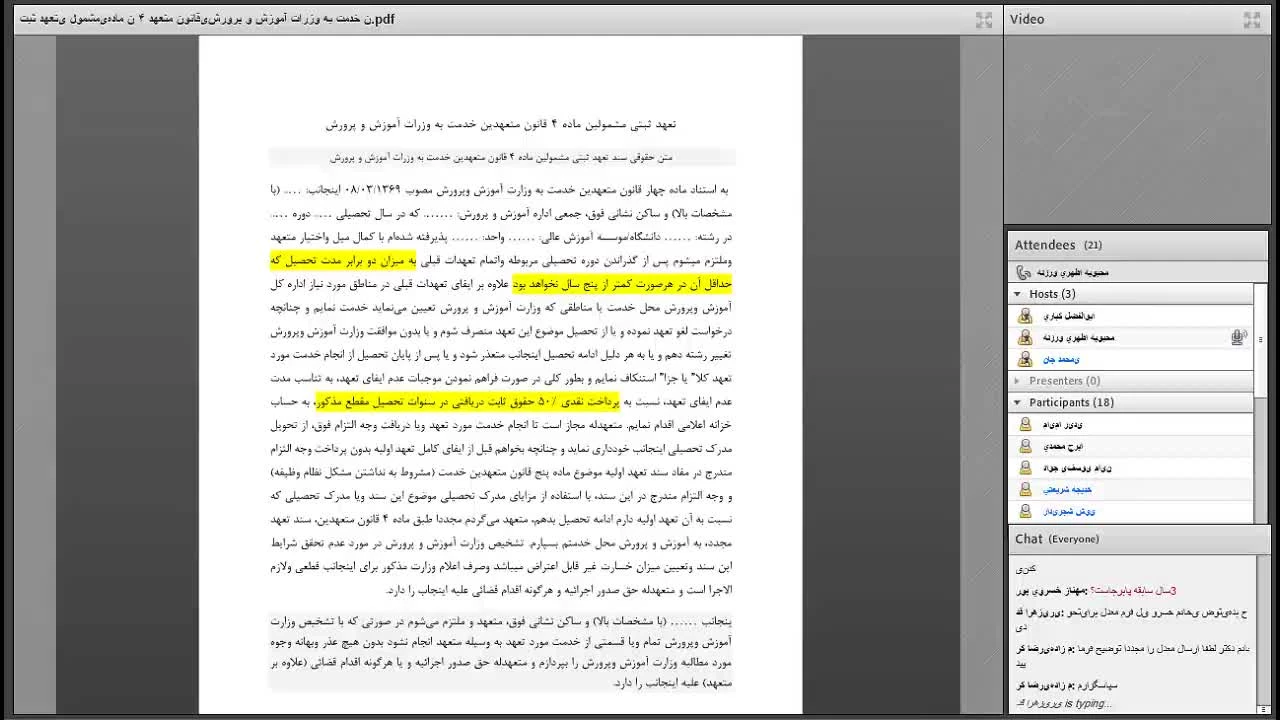Select the fourth participant with blue name
The width and height of the screenshot is (1280, 720).
pos(1067,490)
